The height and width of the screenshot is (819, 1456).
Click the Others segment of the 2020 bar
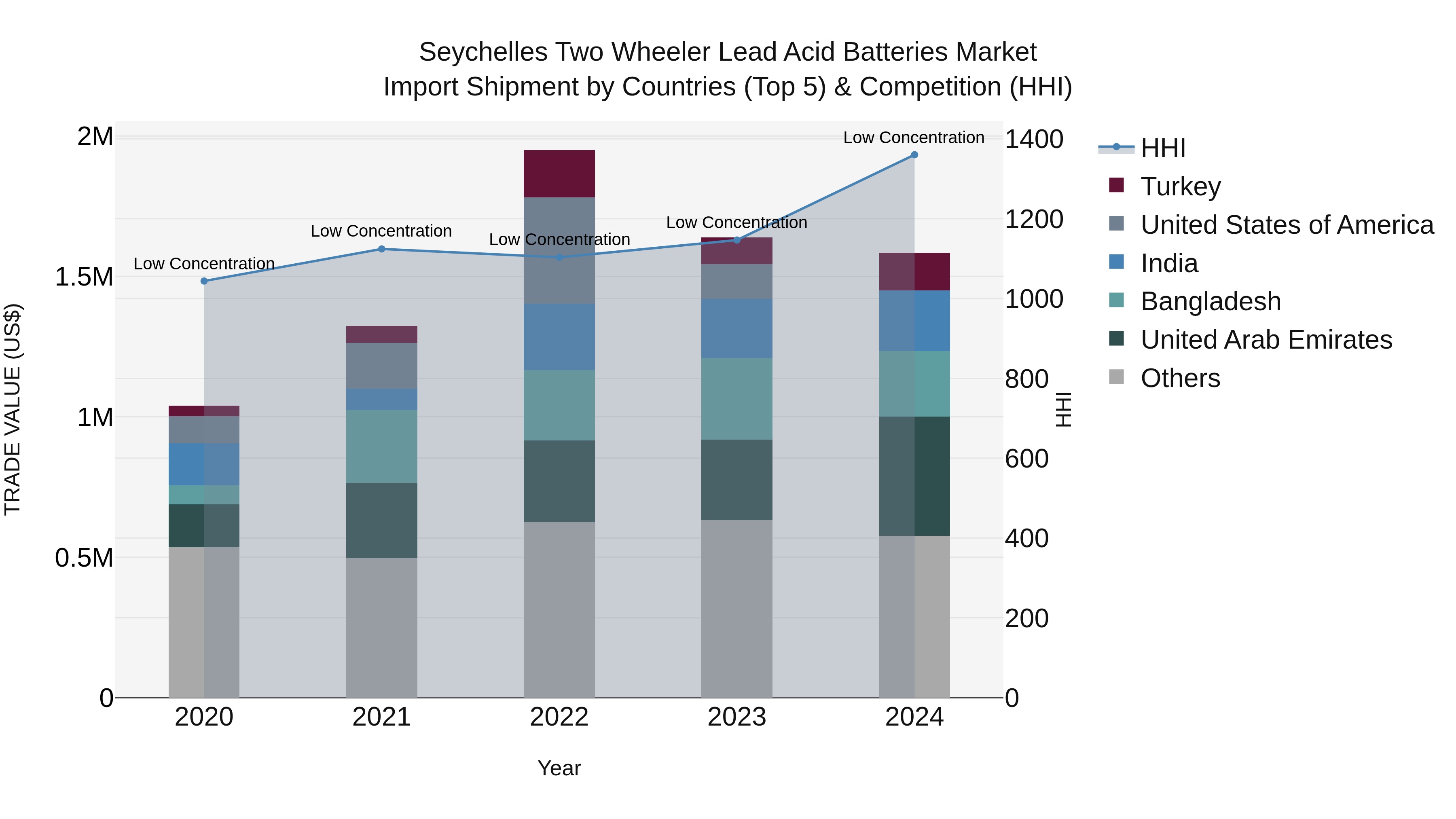[x=204, y=622]
